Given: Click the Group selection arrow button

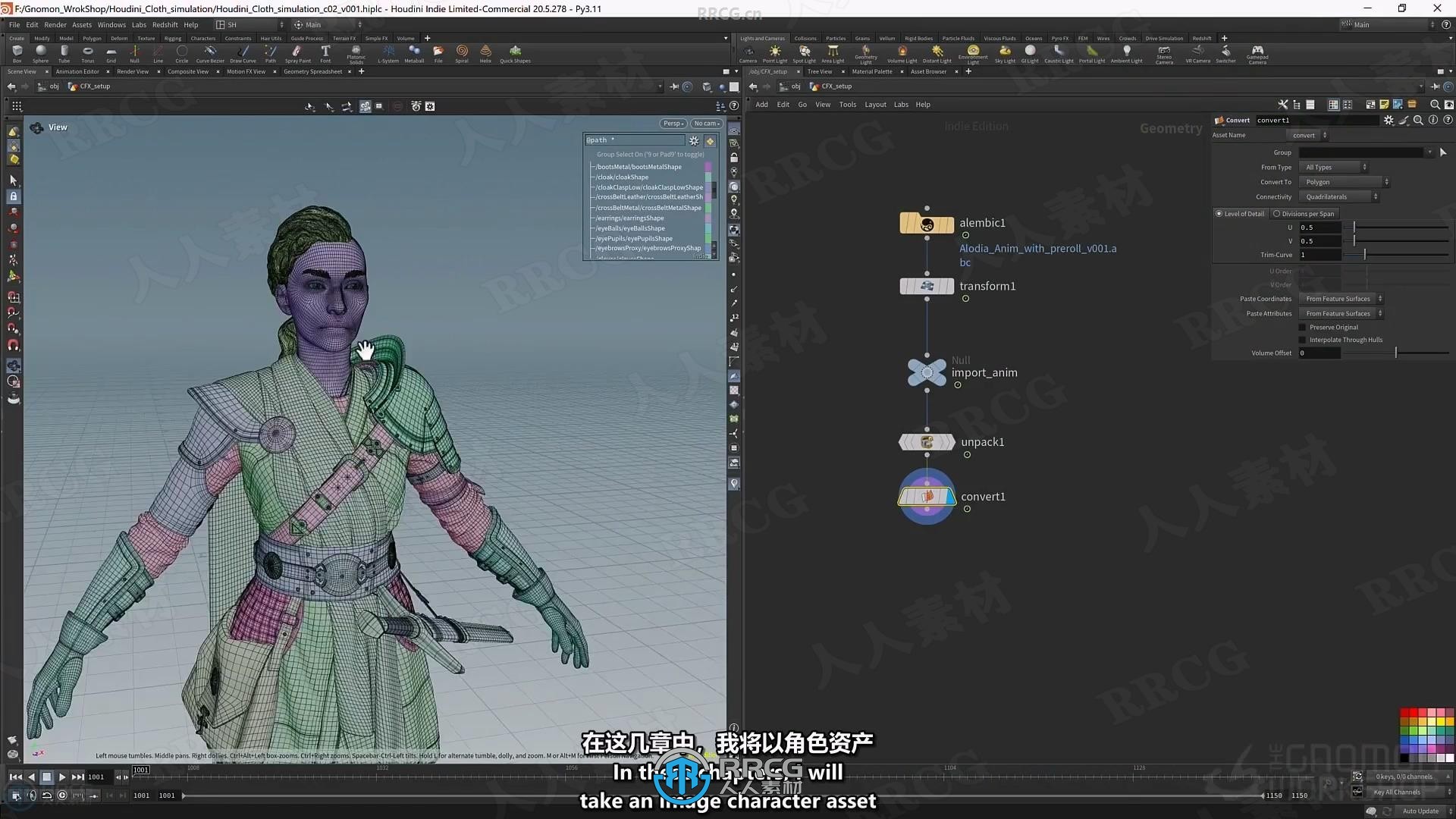Looking at the screenshot, I should point(1442,152).
